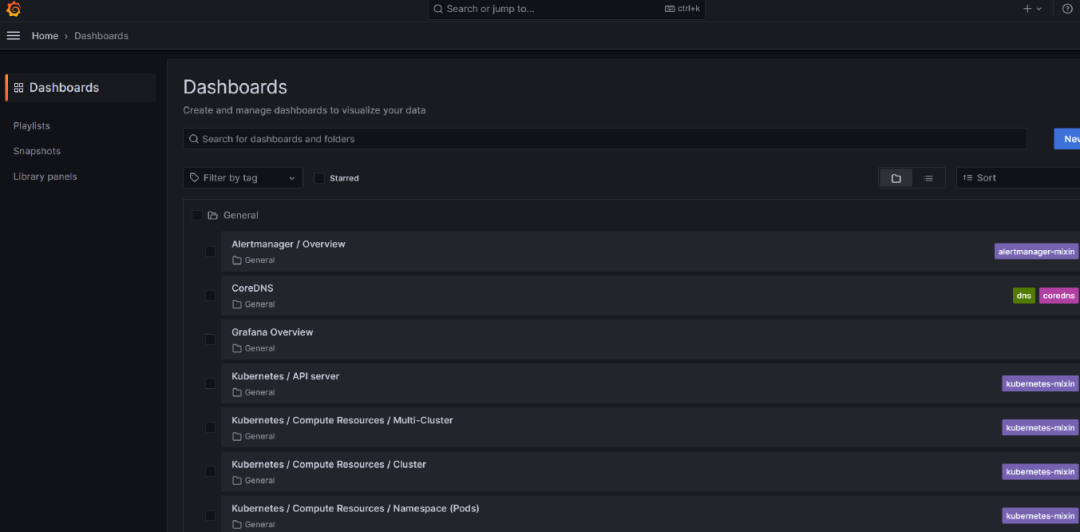Switch to list view icon
The height and width of the screenshot is (532, 1080).
(928, 178)
